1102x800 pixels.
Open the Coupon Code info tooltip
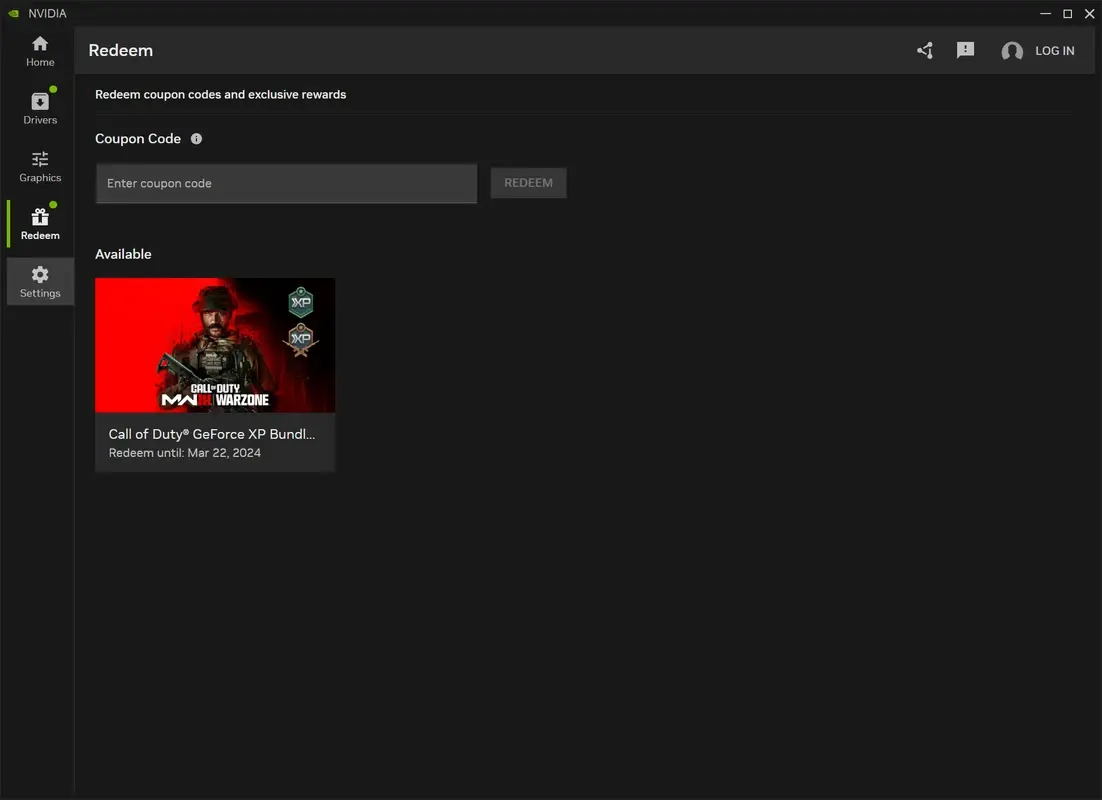(196, 138)
